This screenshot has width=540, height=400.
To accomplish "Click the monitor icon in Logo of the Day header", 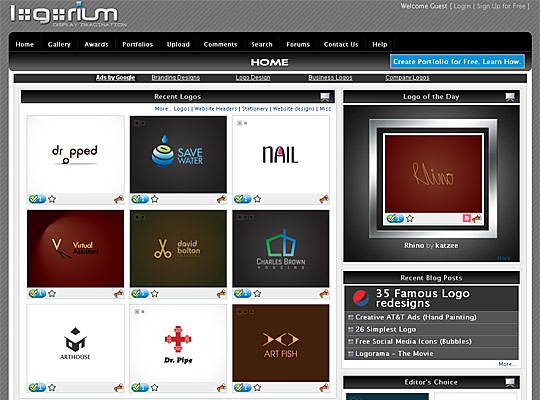I will click(510, 97).
